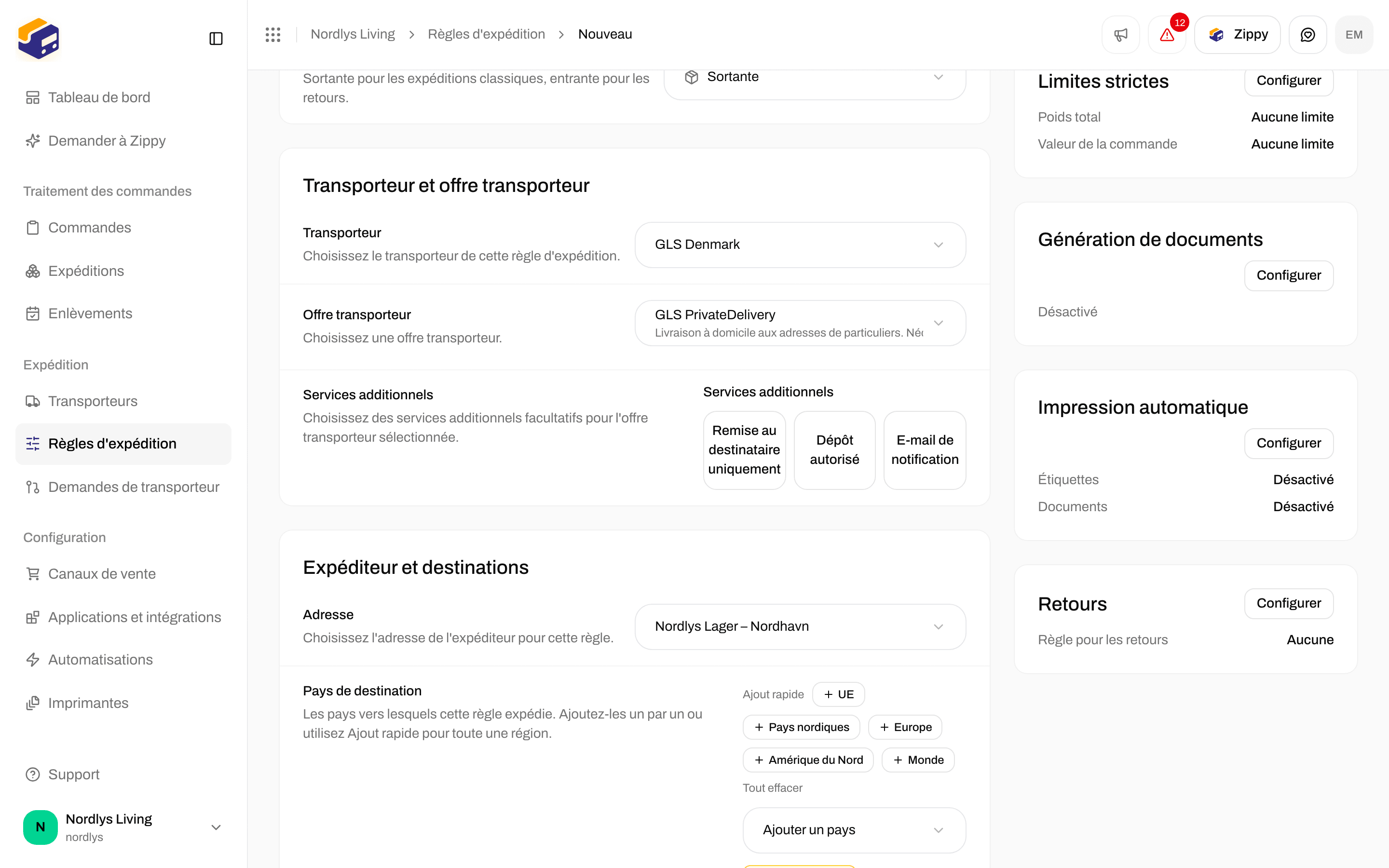Click Configurer for Génération de documents
Screen dimensions: 1389x868
(1289, 275)
